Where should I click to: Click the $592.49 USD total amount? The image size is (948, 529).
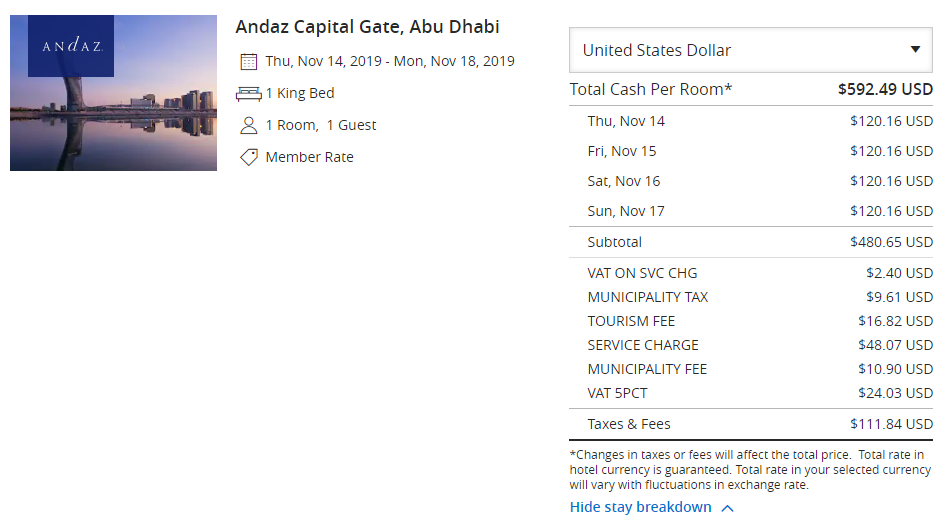tap(885, 89)
